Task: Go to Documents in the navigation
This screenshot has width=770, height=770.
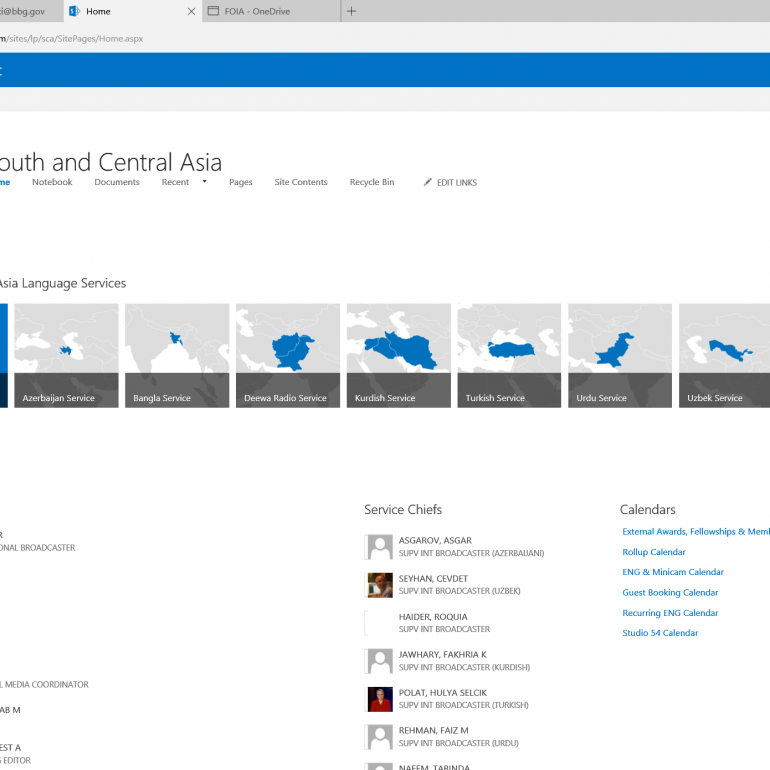Action: click(117, 182)
